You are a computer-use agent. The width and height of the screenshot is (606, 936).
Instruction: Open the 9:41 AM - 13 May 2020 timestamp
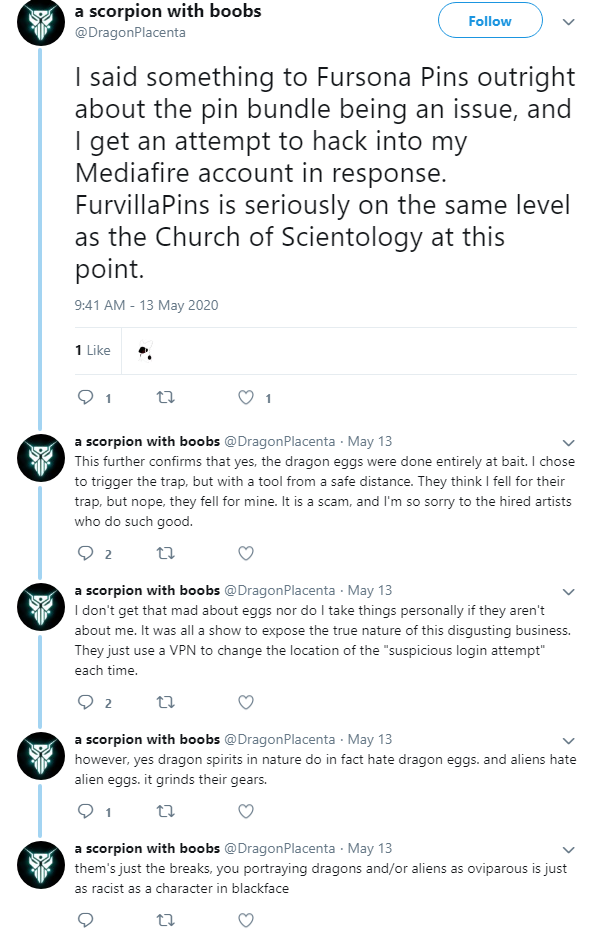click(x=146, y=305)
